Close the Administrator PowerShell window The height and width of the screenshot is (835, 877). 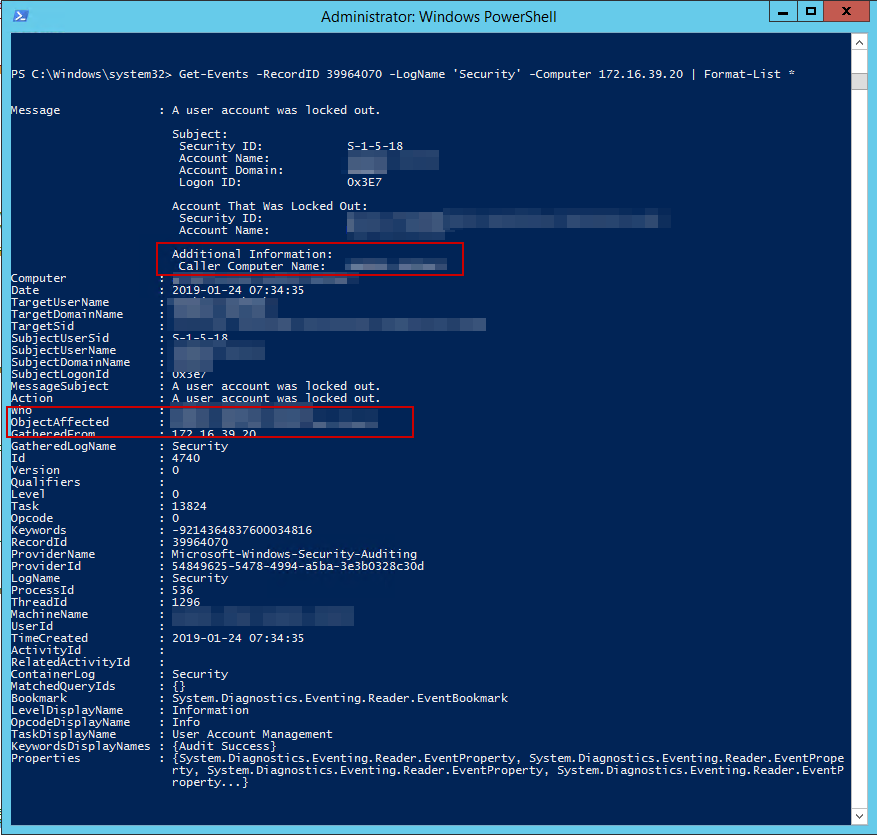846,12
